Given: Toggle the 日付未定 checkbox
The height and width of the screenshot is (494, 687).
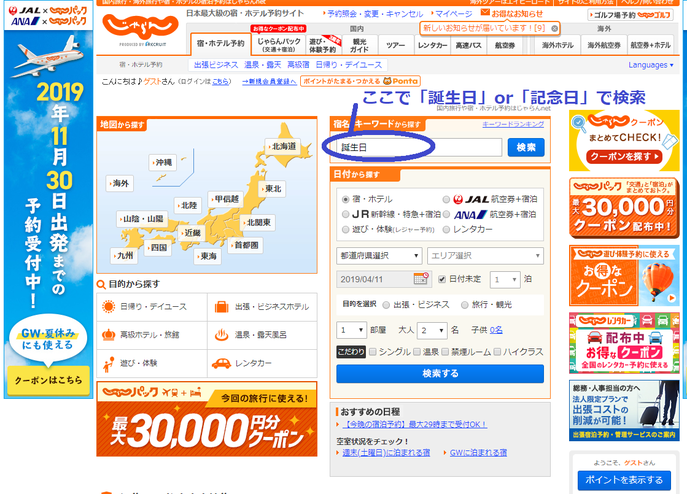Looking at the screenshot, I should tap(442, 279).
